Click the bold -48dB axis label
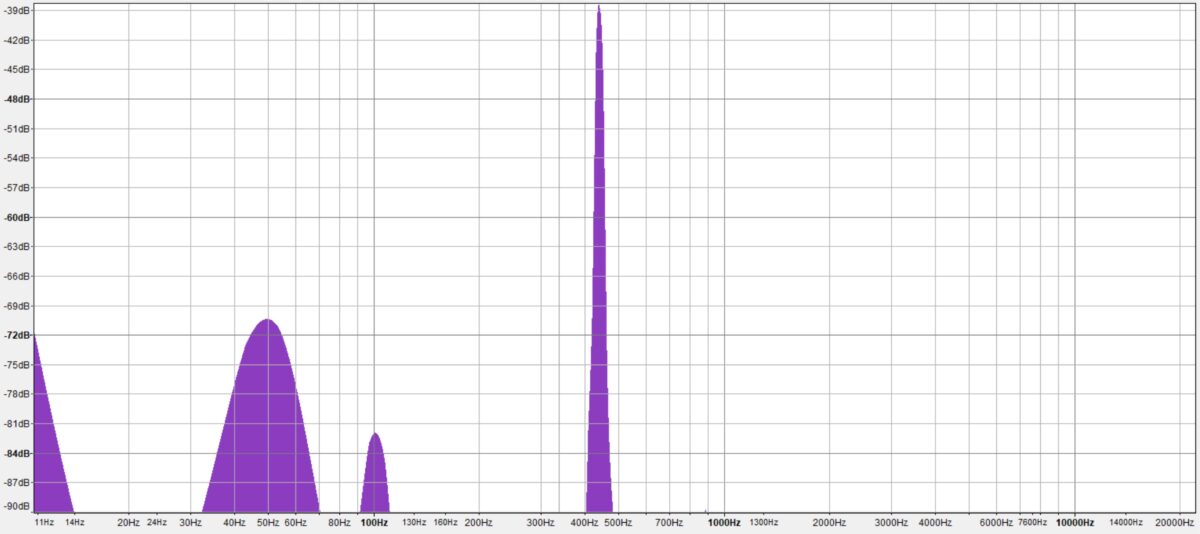This screenshot has height=534, width=1200. [x=16, y=99]
